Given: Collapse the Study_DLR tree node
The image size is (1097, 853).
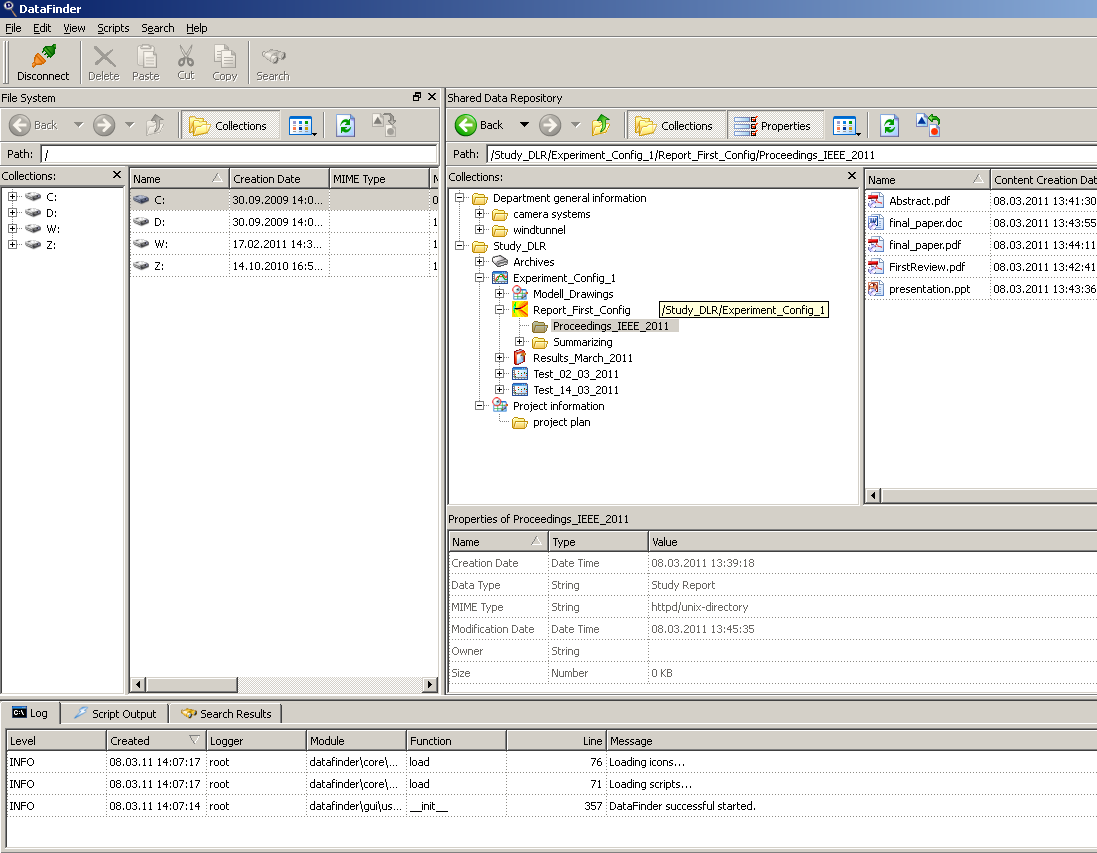Looking at the screenshot, I should [x=460, y=246].
